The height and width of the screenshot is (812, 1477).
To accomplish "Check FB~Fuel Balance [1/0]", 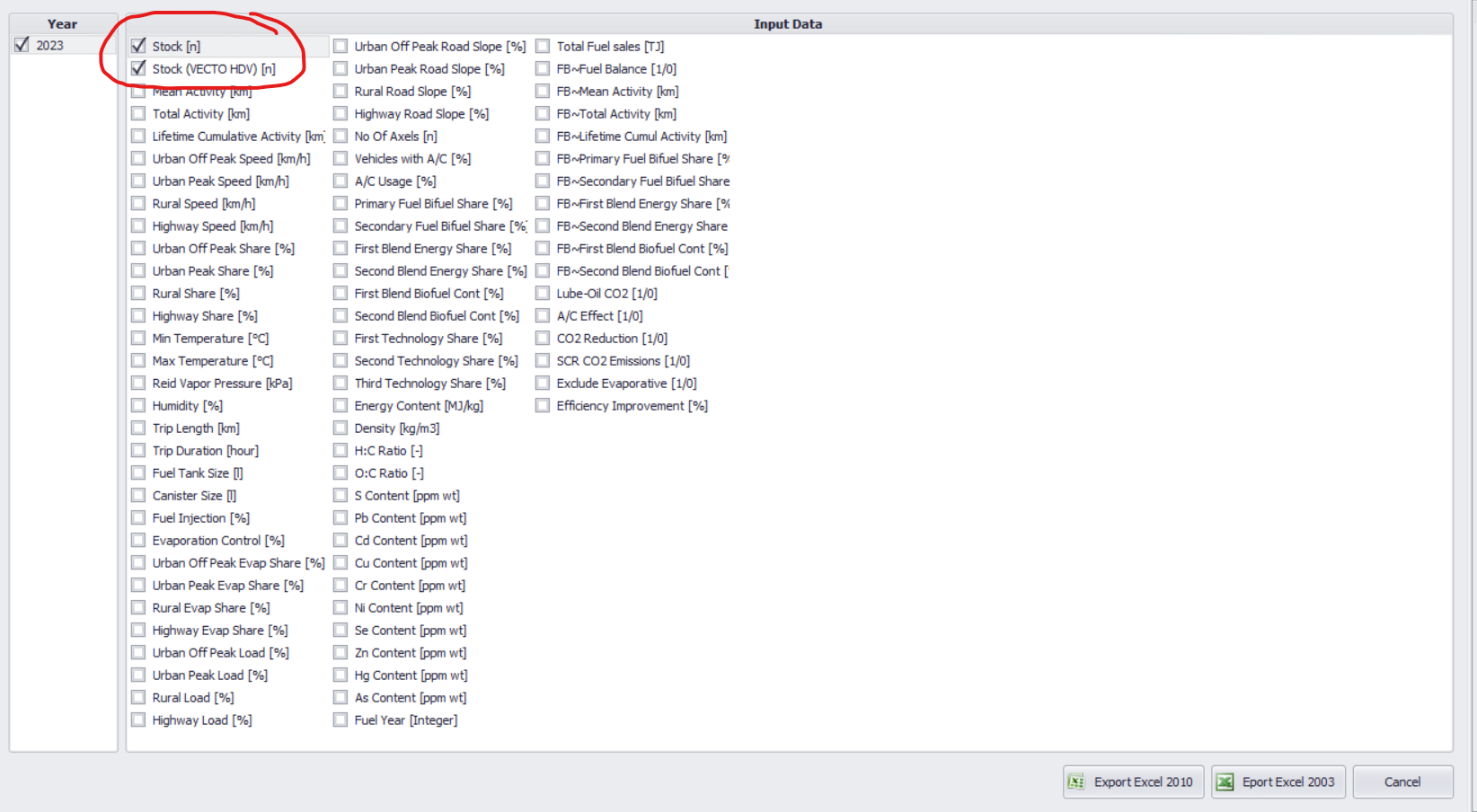I will coord(543,68).
